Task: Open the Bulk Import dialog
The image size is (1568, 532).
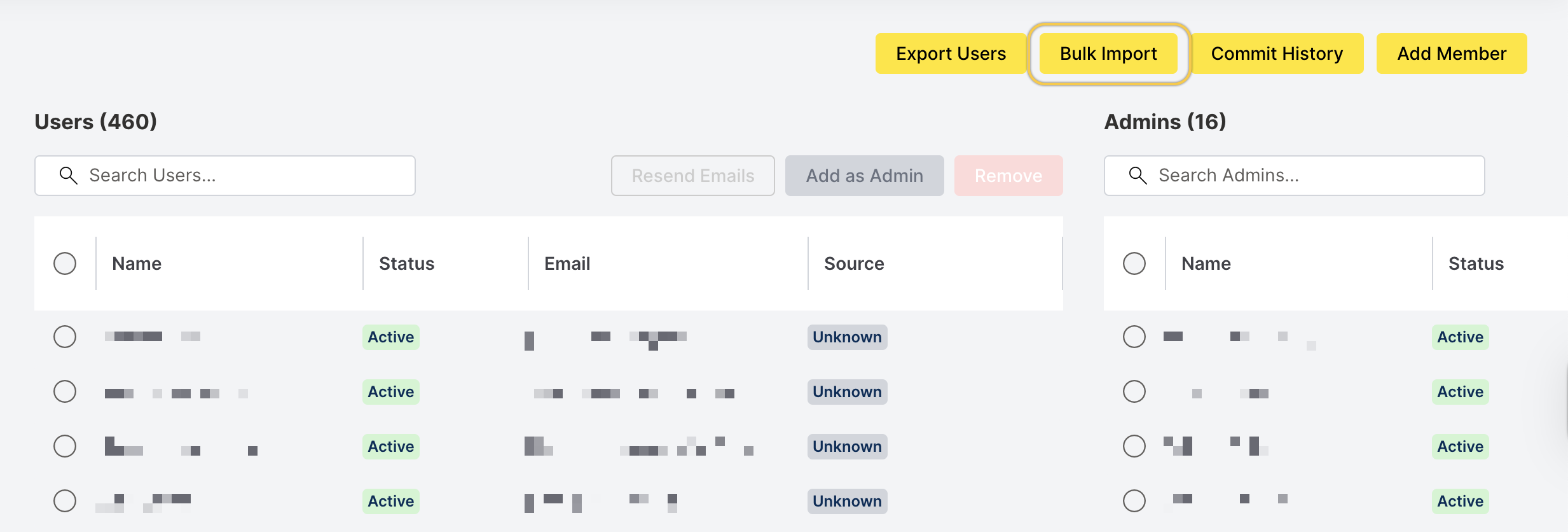Action: coord(1108,53)
